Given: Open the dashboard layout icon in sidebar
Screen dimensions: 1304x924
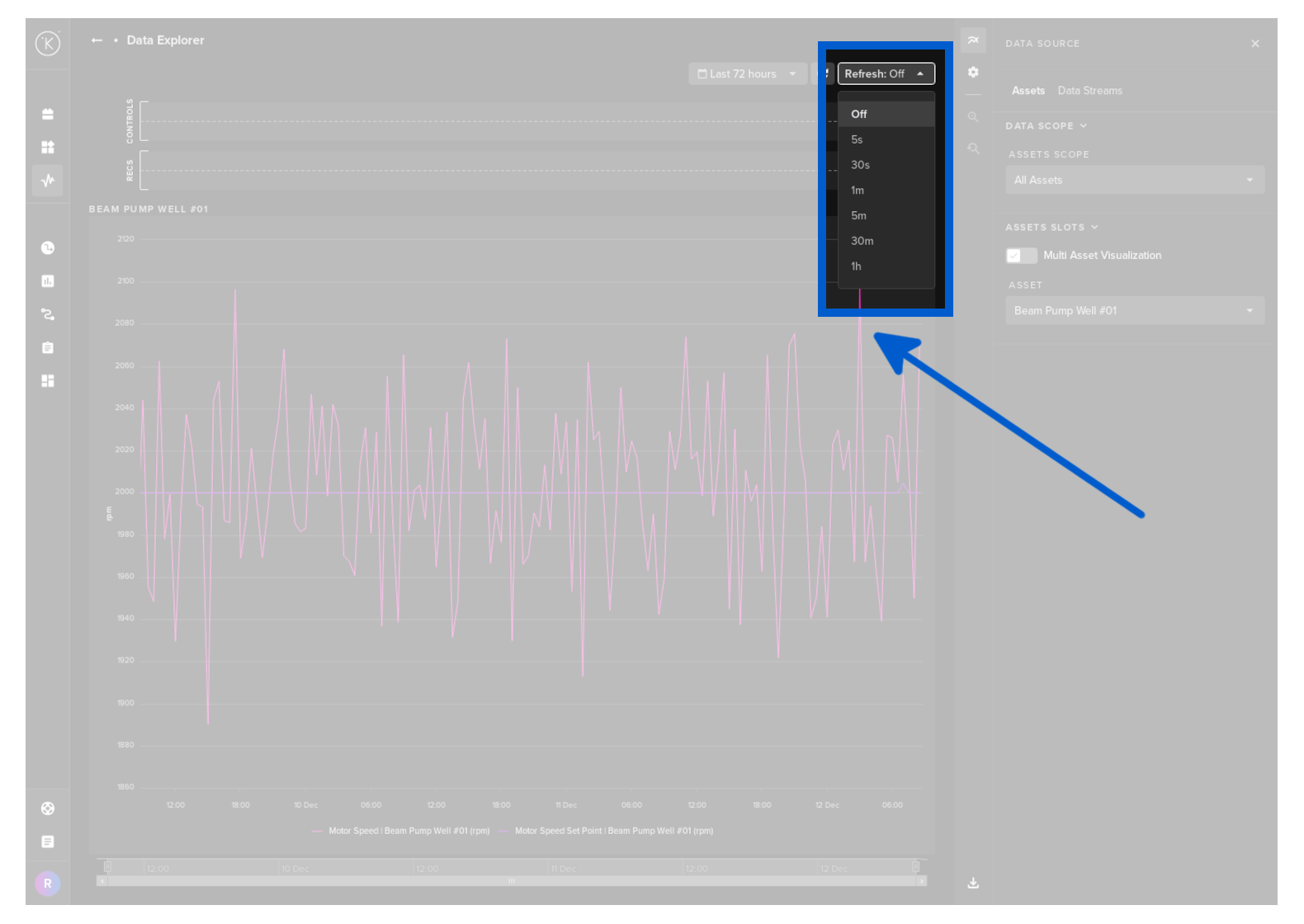Looking at the screenshot, I should click(x=48, y=381).
